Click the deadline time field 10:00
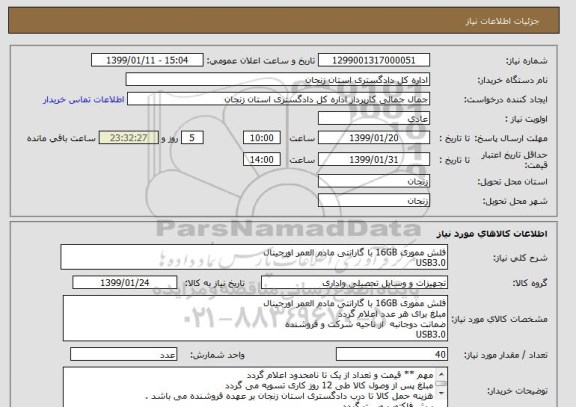The image size is (576, 407). 262,138
